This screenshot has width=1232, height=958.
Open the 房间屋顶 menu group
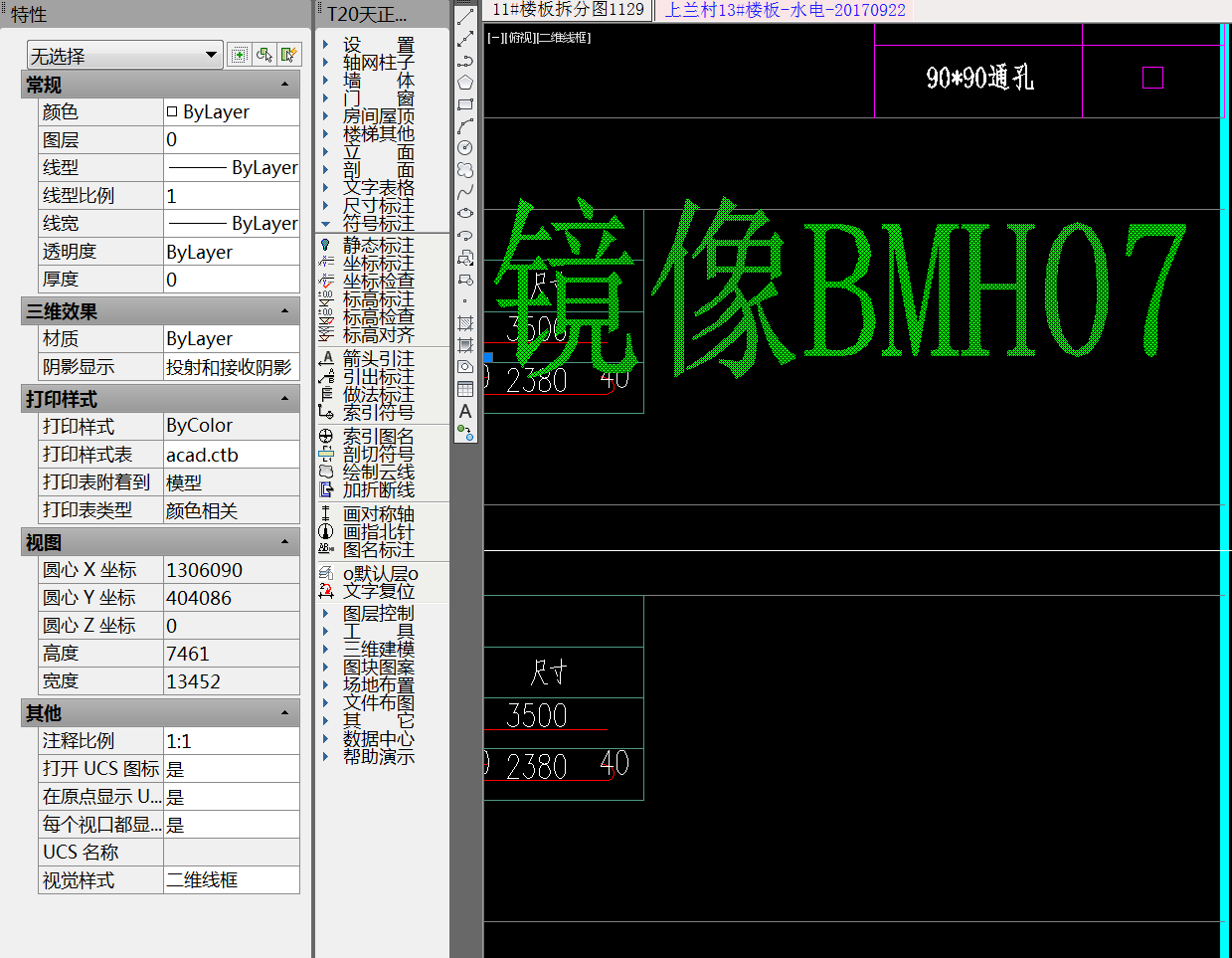click(x=378, y=116)
